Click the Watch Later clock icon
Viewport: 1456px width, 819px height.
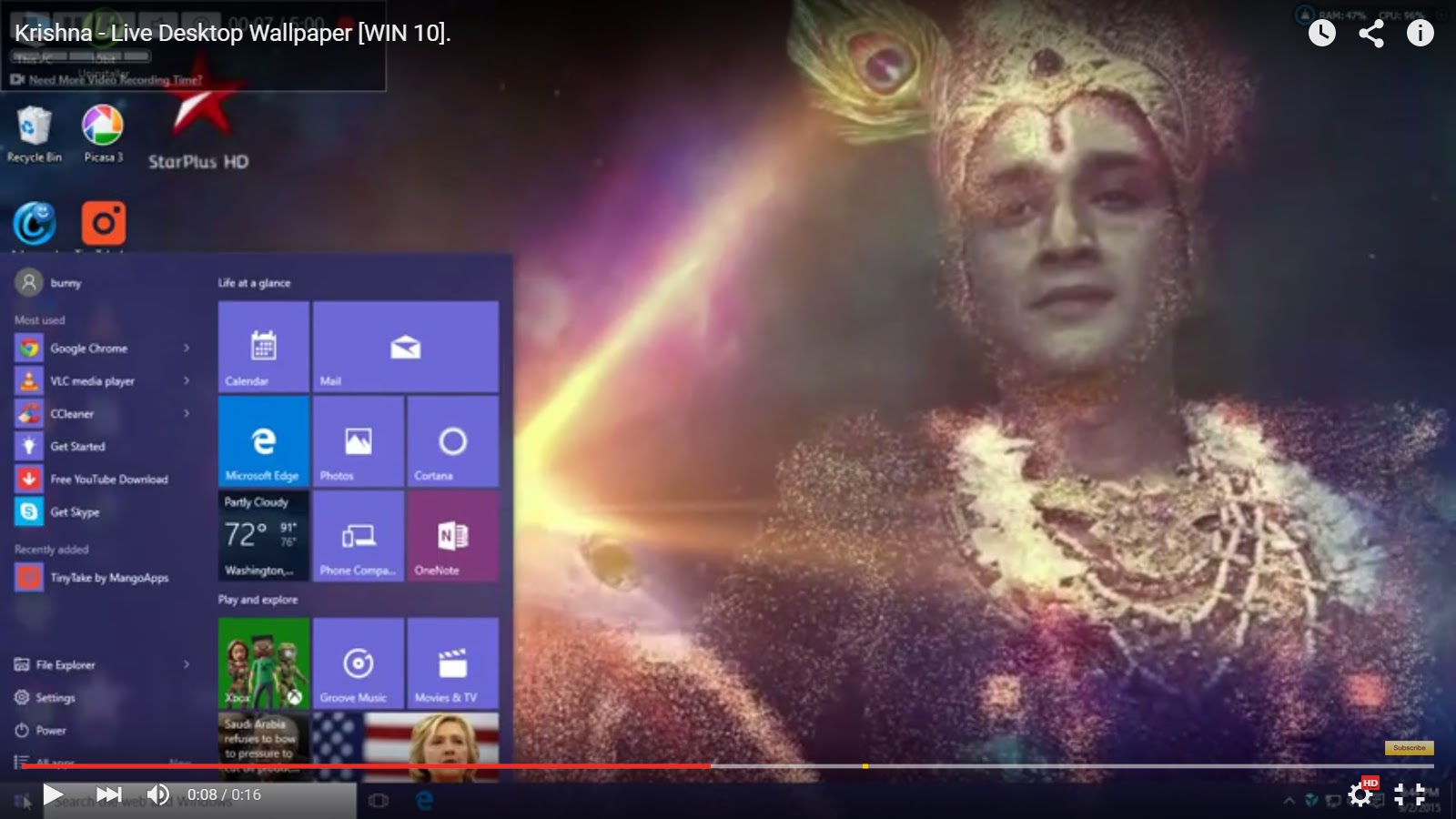pos(1321,34)
